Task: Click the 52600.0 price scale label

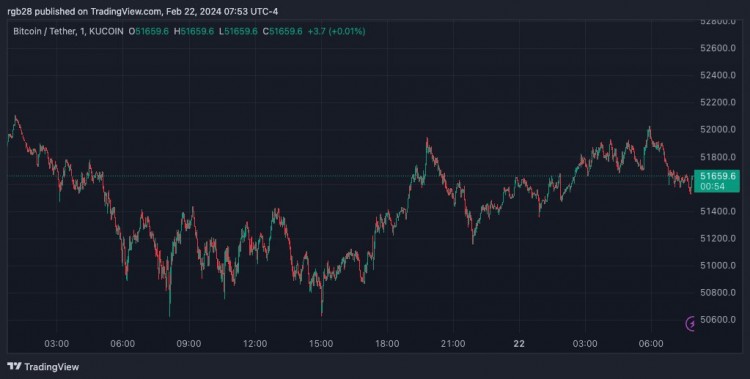Action: [717, 48]
